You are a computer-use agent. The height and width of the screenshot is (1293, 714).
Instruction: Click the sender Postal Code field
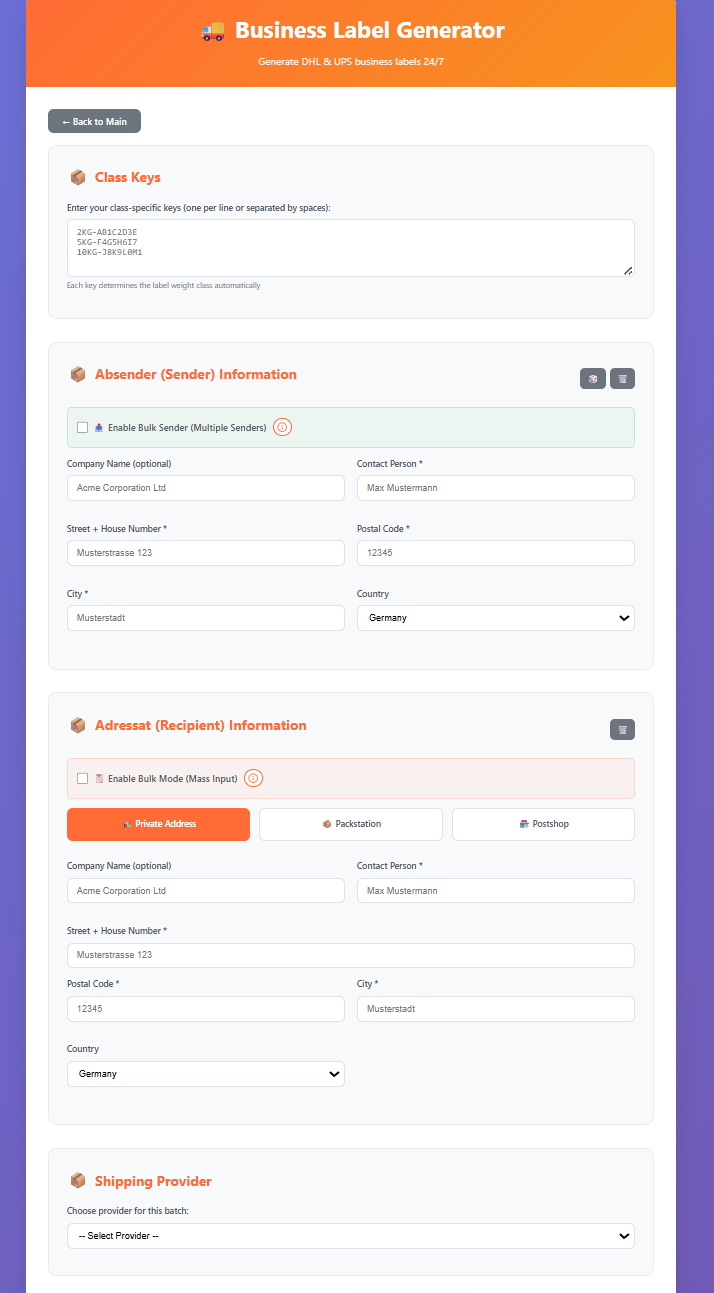(x=495, y=553)
